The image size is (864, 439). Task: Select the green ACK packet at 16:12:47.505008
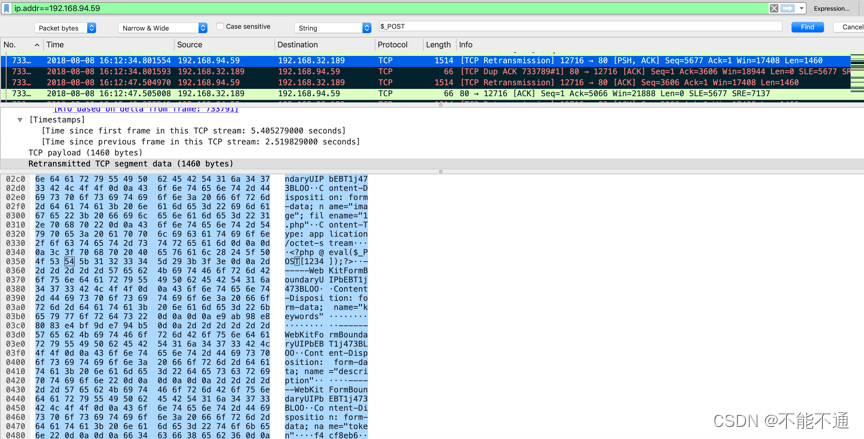(x=425, y=94)
